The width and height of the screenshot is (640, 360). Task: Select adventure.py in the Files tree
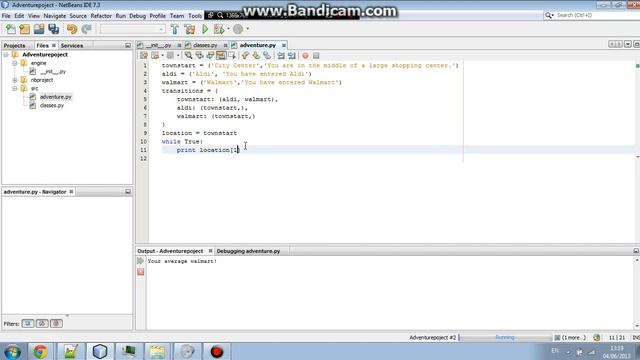56,97
